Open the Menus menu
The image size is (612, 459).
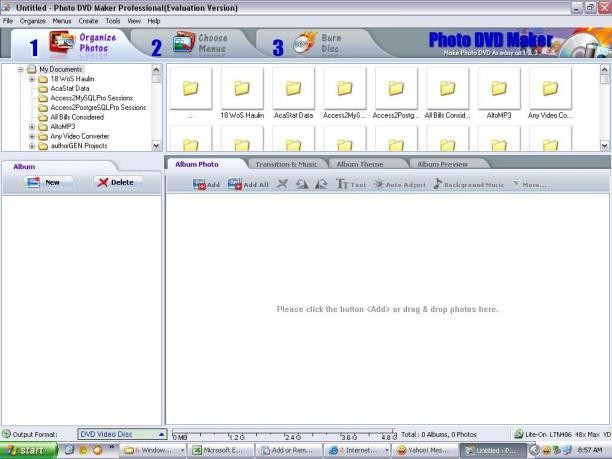click(x=62, y=21)
